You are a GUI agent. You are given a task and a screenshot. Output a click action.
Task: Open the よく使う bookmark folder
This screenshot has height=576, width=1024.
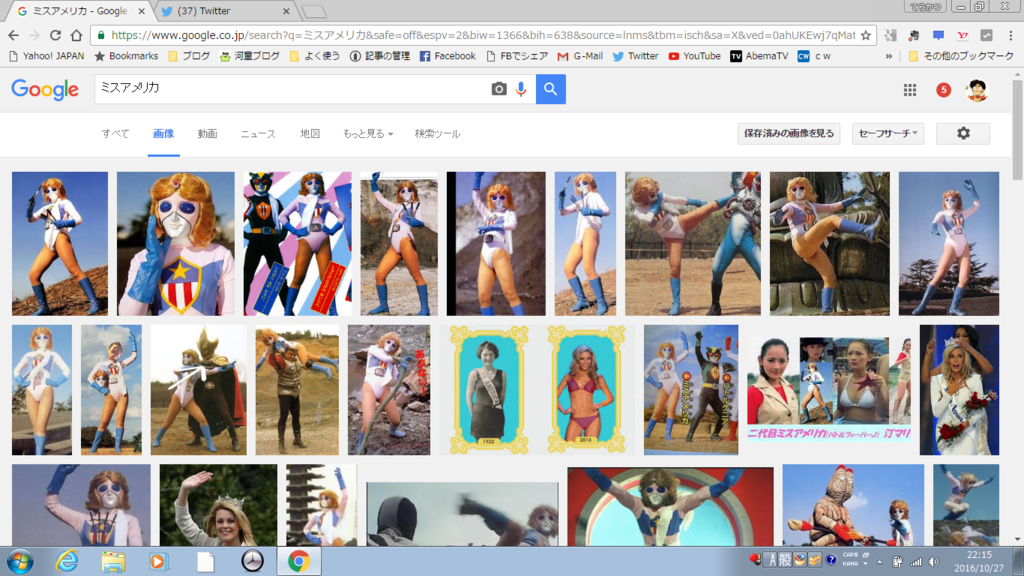314,56
